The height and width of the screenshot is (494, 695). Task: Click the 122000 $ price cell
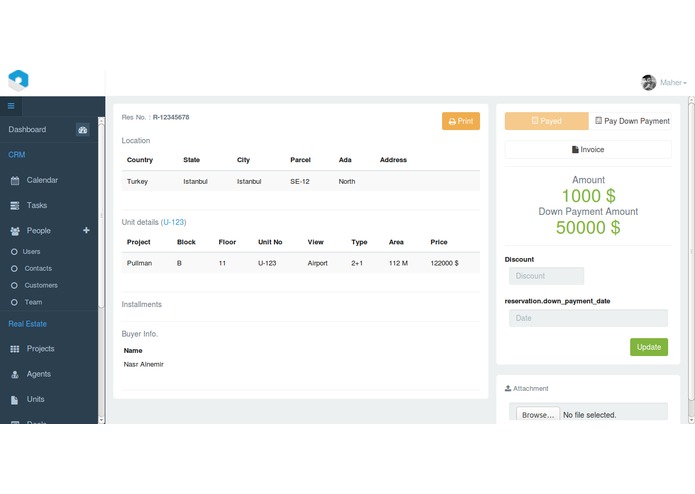point(444,263)
